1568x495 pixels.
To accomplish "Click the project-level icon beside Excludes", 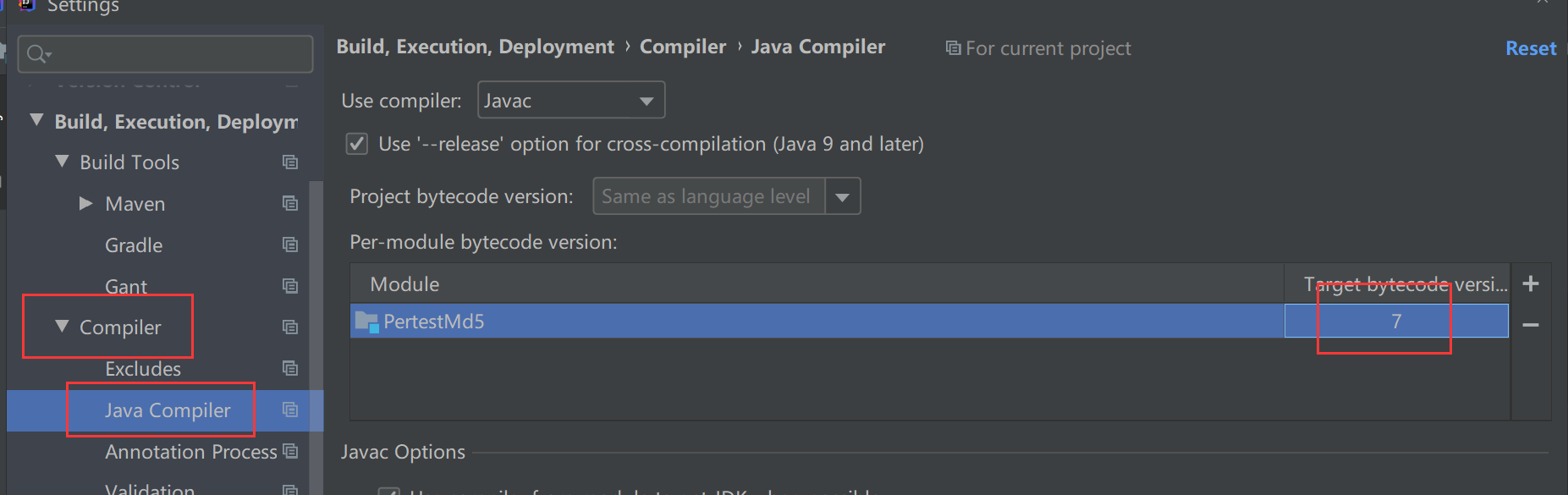I will 290,369.
